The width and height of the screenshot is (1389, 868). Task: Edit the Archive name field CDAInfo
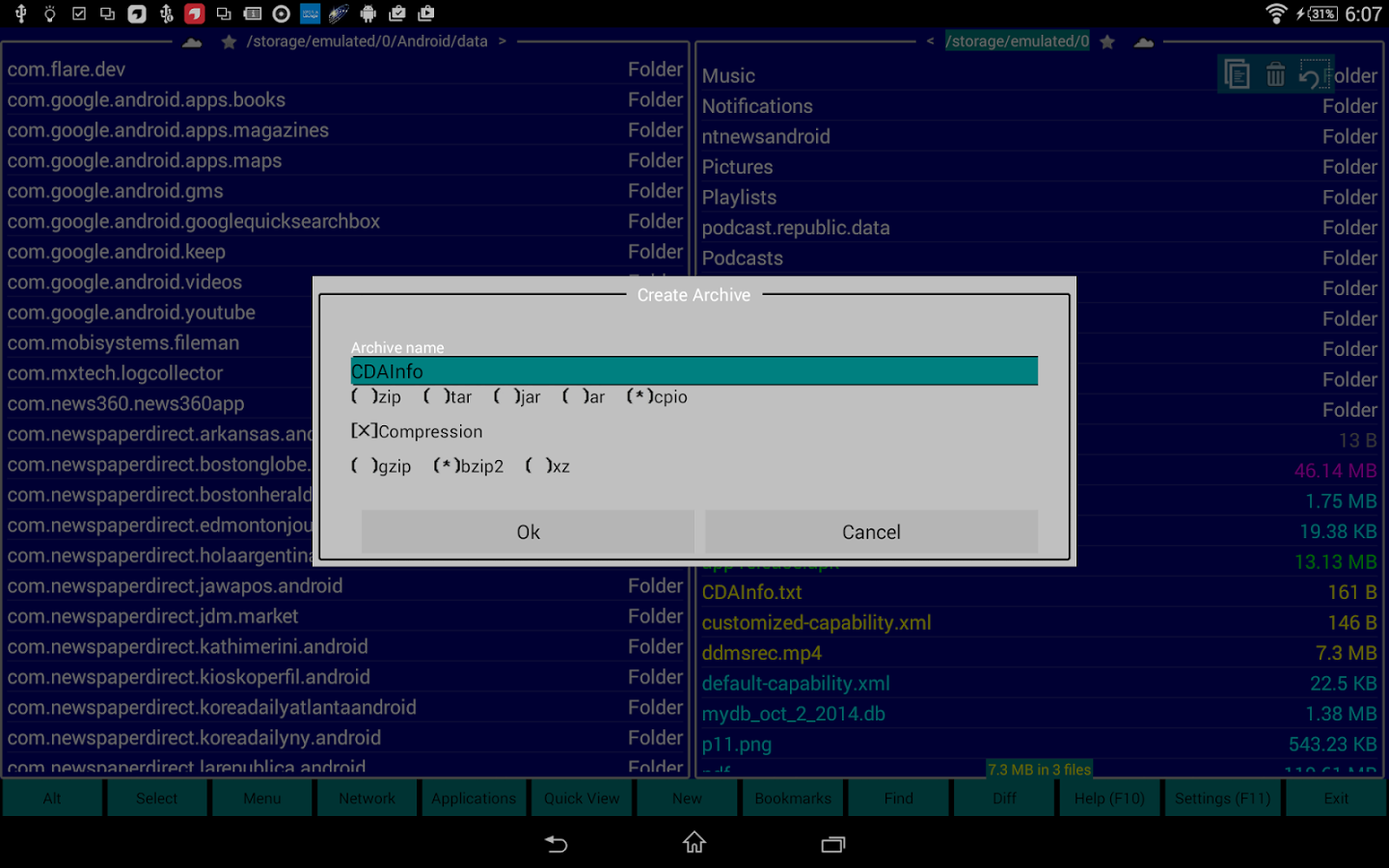click(x=694, y=371)
